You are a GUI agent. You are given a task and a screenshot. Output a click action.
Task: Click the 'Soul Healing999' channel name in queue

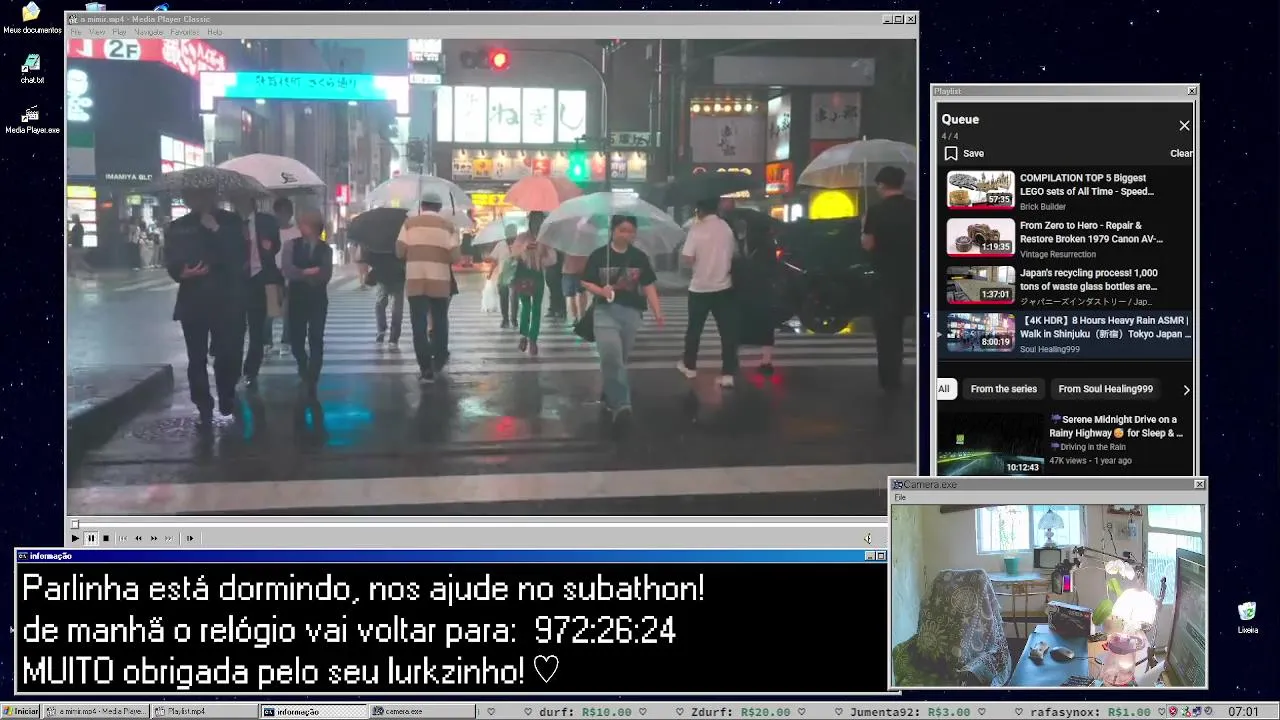[x=1050, y=349]
